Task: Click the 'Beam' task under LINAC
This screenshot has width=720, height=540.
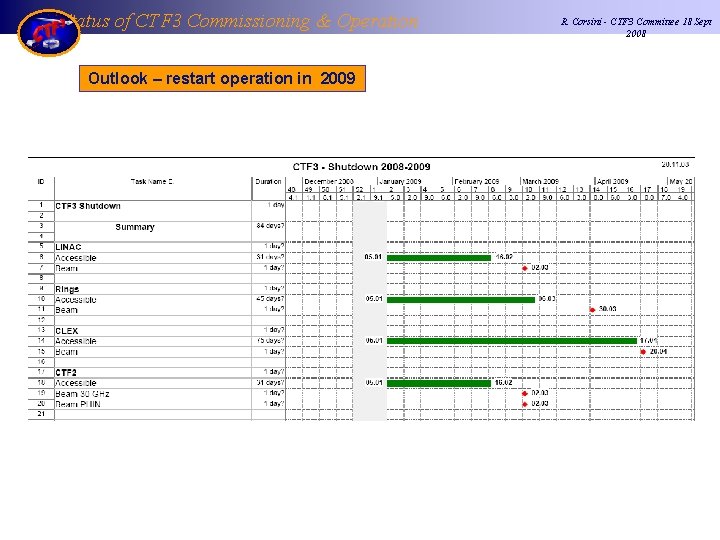Action: [x=66, y=268]
